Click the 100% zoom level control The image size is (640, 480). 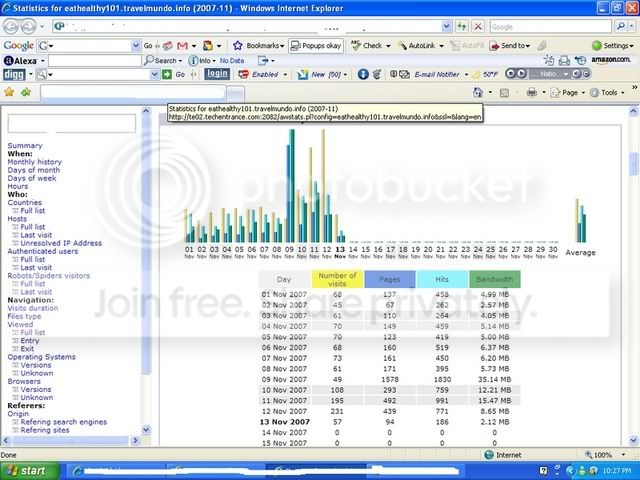click(x=604, y=455)
